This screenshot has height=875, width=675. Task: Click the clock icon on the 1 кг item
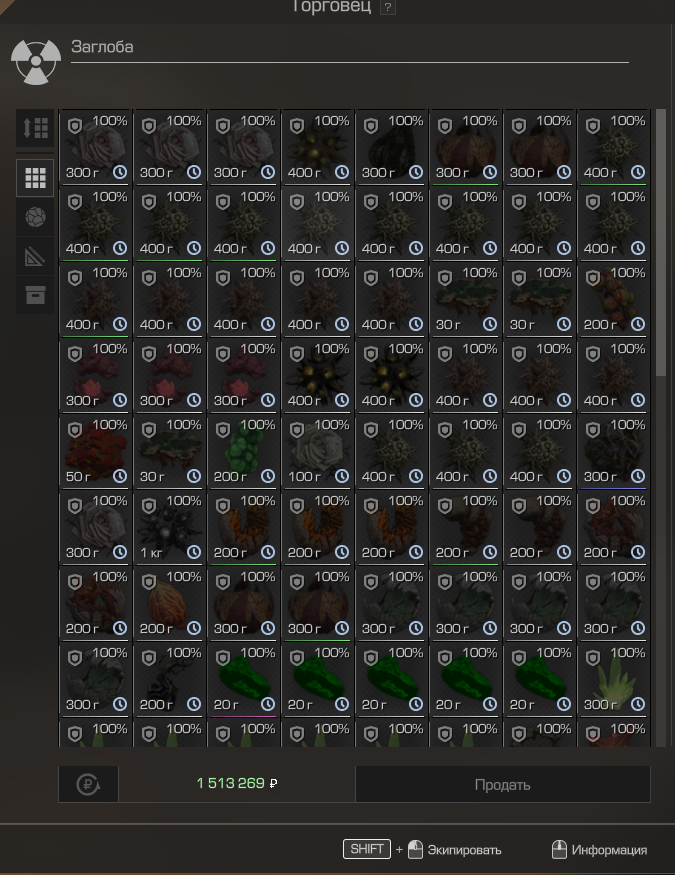click(x=194, y=552)
